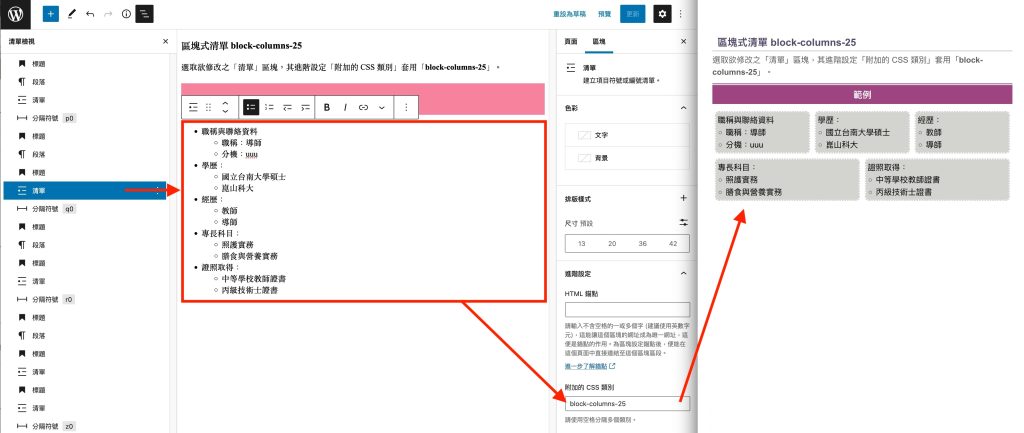Indent the list item

(304, 107)
